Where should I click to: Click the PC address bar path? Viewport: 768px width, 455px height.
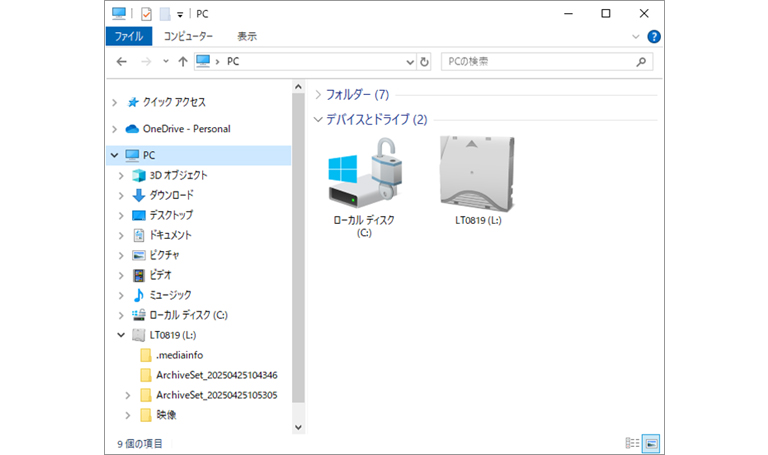(x=233, y=62)
